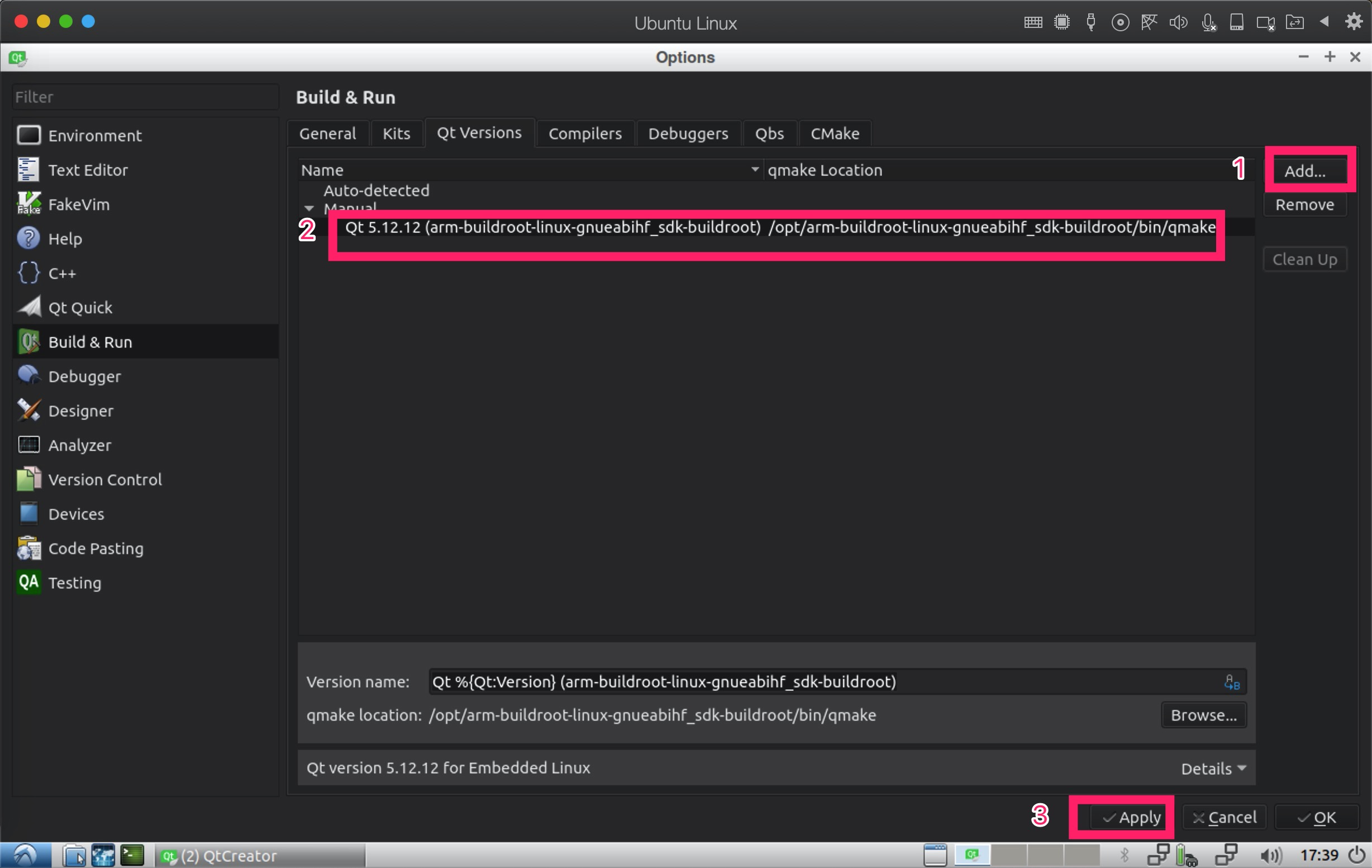The width and height of the screenshot is (1372, 868).
Task: Select the Devices settings category
Action: tap(145, 514)
